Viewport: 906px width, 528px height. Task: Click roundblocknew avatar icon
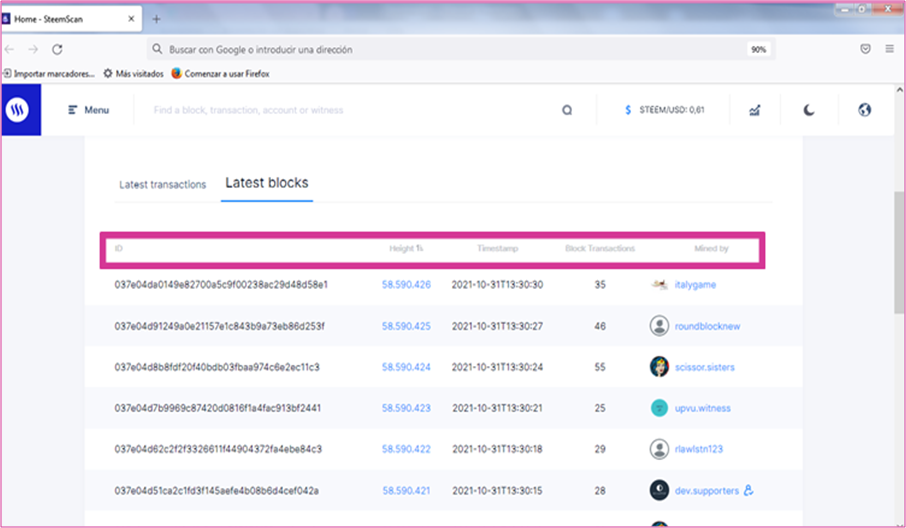point(659,326)
